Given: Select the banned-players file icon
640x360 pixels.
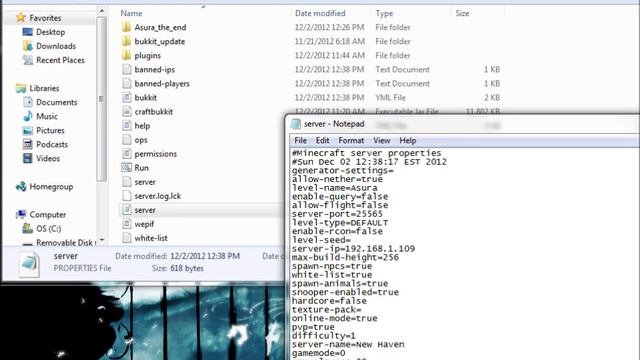Looking at the screenshot, I should click(x=127, y=83).
